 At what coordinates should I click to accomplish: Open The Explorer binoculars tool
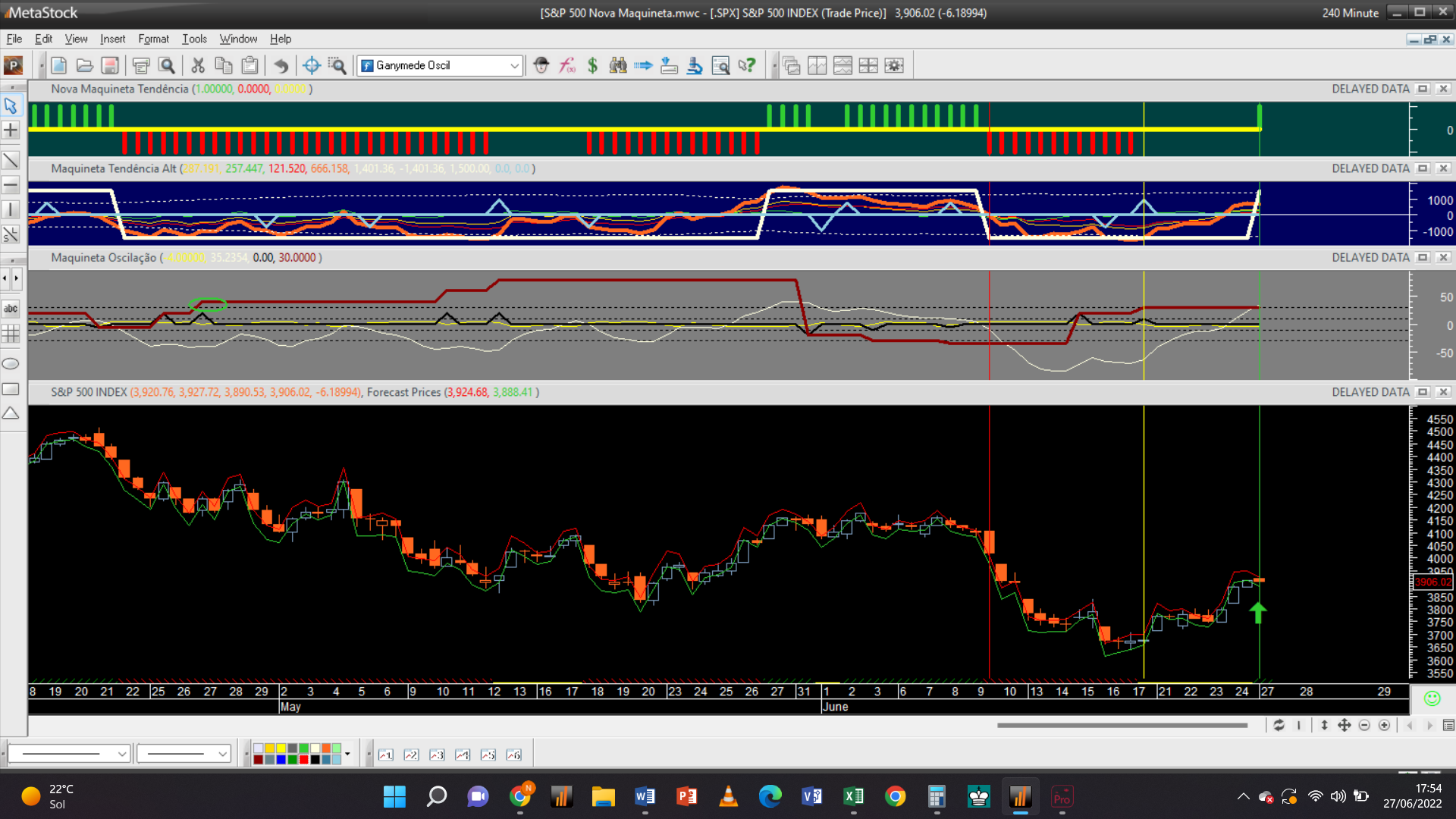point(618,66)
